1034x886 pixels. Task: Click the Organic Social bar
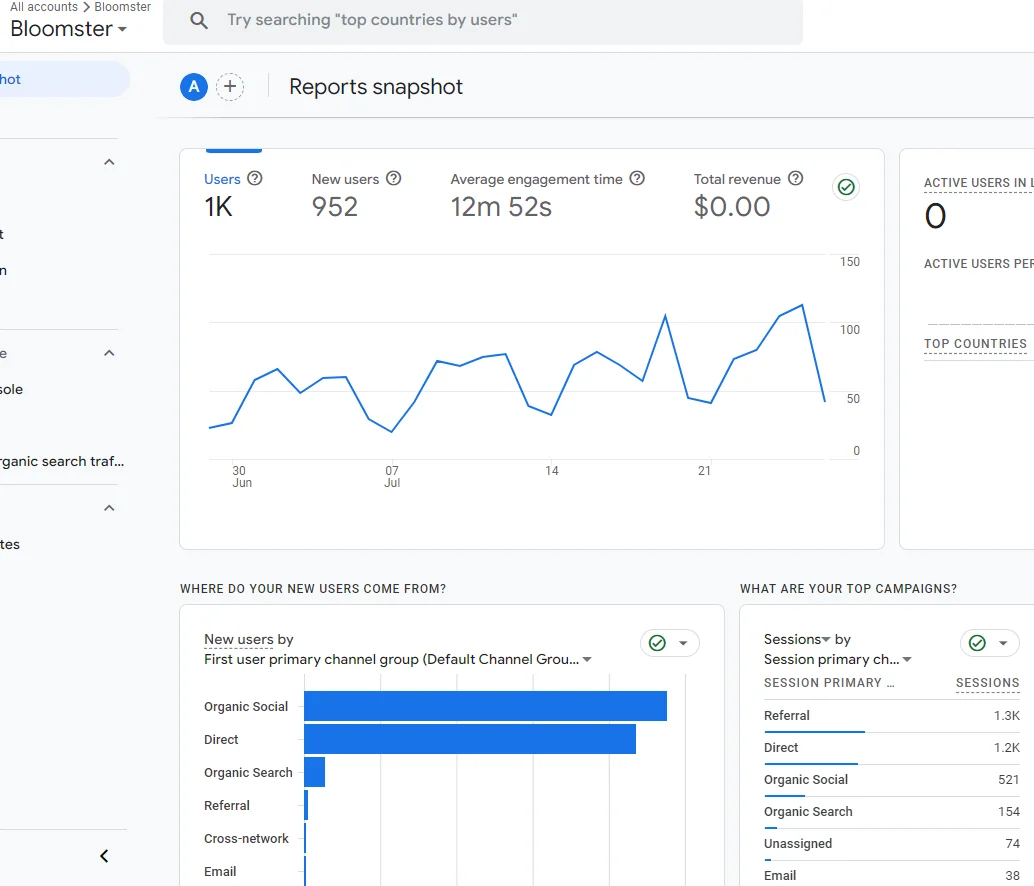tap(485, 706)
